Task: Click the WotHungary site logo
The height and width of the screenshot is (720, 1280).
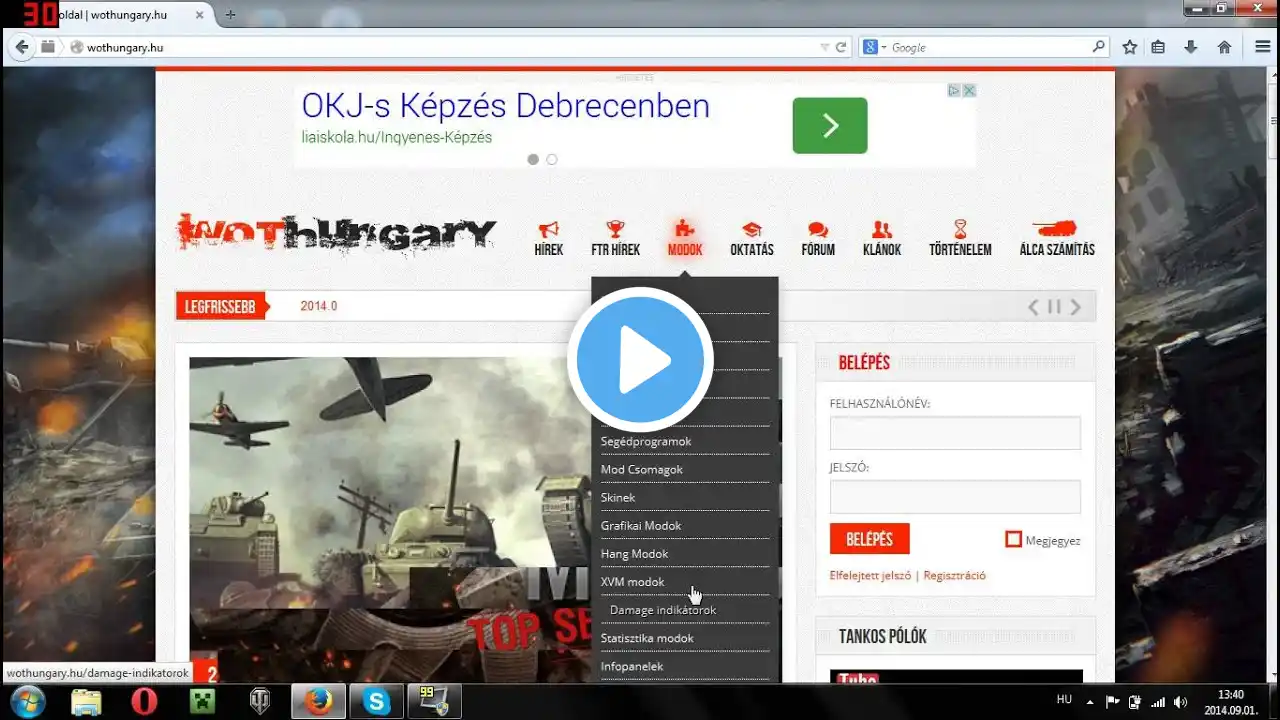Action: (x=336, y=233)
